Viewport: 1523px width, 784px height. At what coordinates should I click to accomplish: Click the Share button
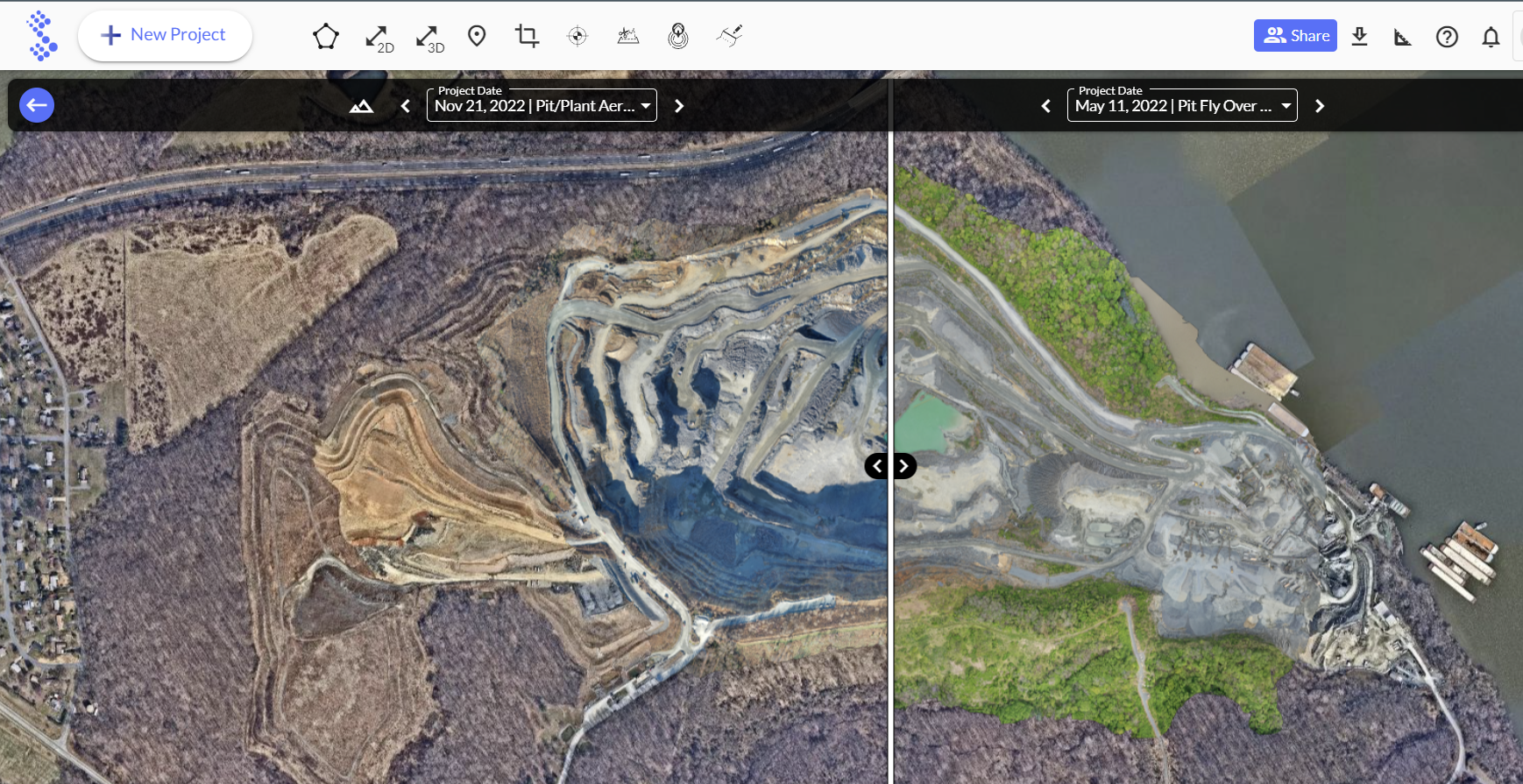pos(1294,36)
